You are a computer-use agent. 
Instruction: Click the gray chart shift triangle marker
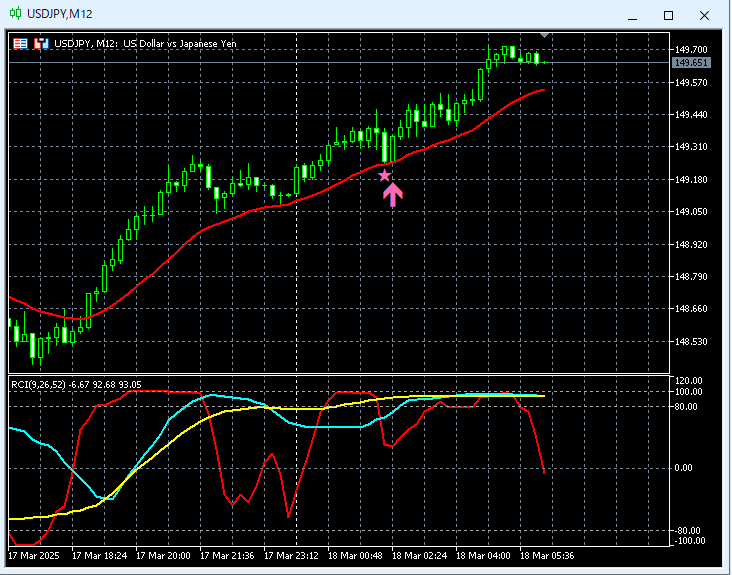544,35
